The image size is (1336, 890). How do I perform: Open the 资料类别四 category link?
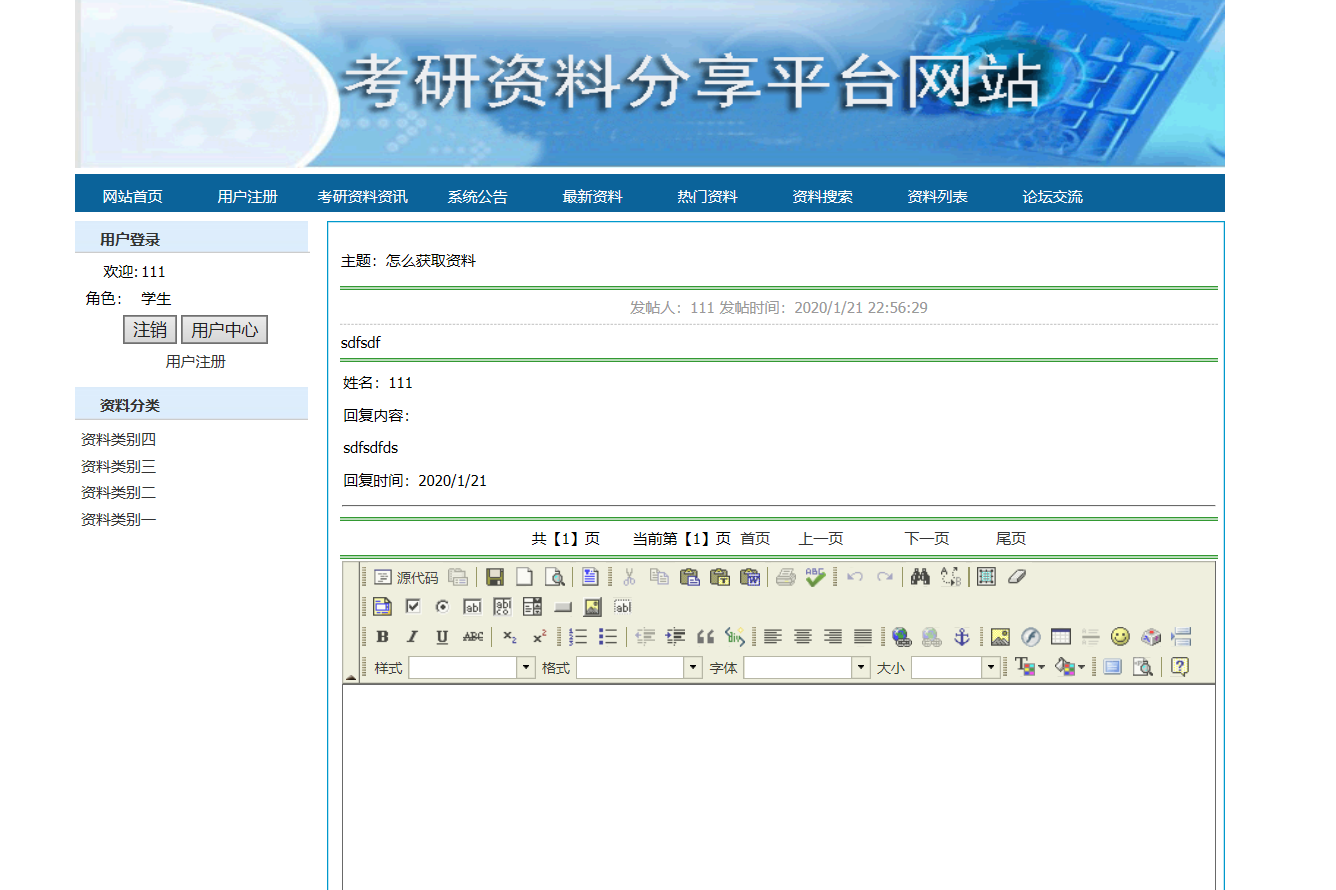118,440
